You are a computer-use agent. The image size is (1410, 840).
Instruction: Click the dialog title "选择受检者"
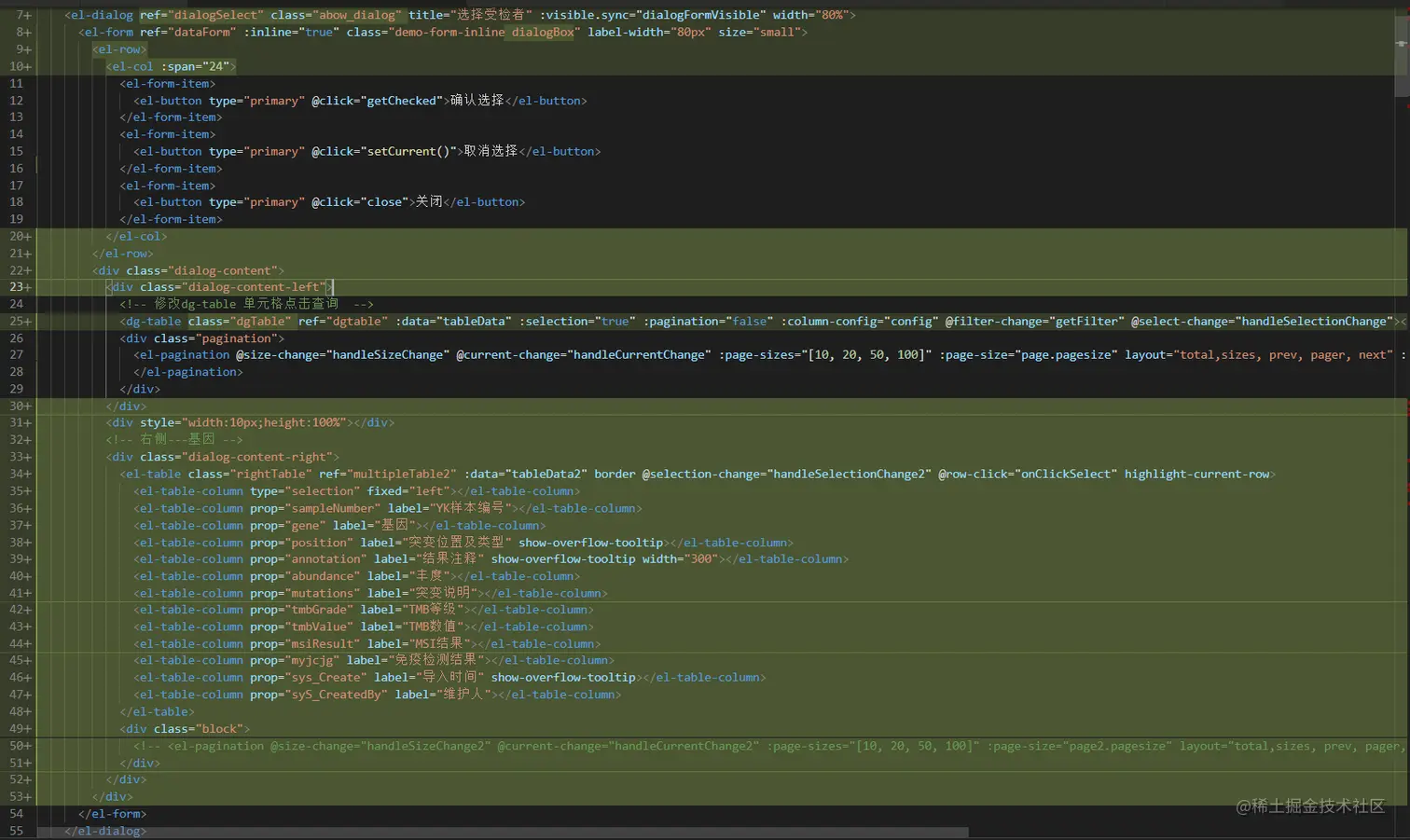pyautogui.click(x=491, y=15)
